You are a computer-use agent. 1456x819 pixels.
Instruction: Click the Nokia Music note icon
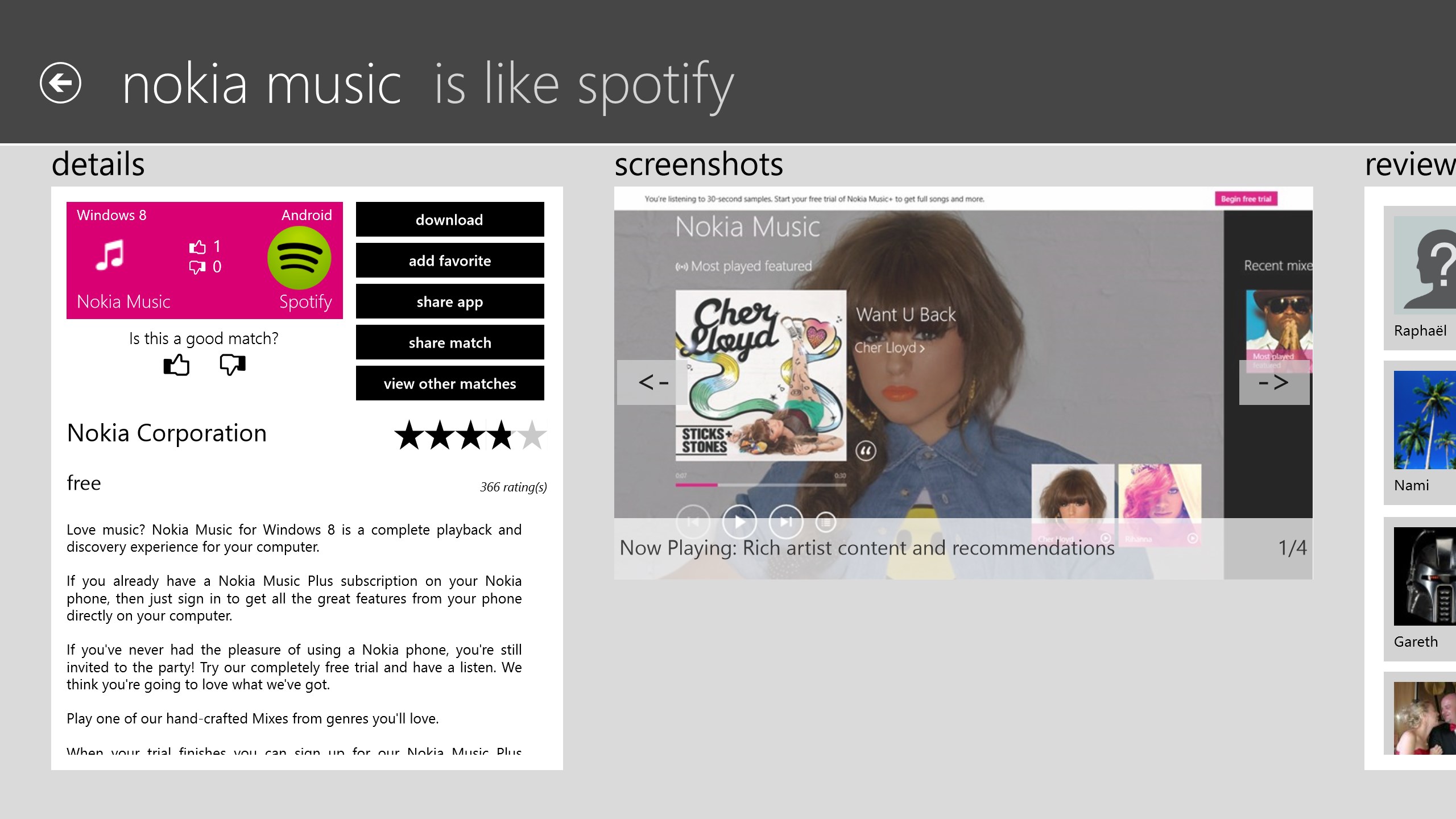110,255
